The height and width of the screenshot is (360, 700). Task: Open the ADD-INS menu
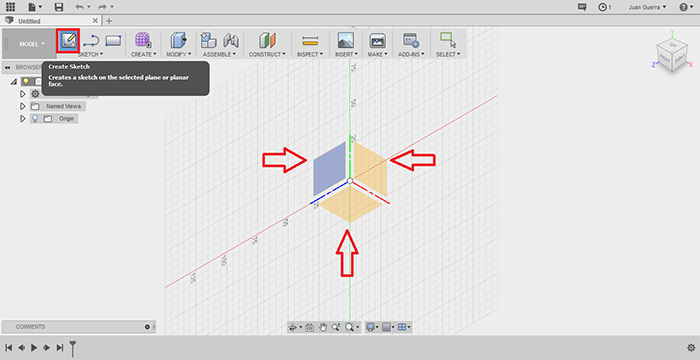pos(411,54)
